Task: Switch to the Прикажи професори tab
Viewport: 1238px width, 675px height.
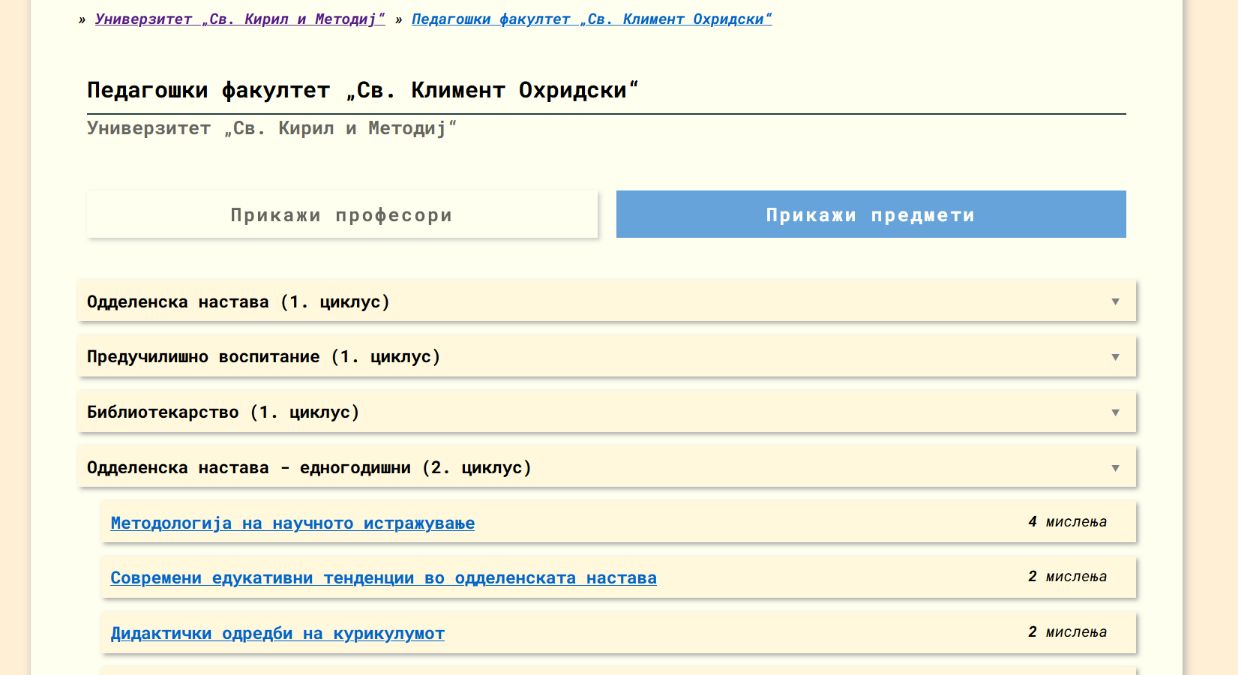Action: (x=342, y=214)
